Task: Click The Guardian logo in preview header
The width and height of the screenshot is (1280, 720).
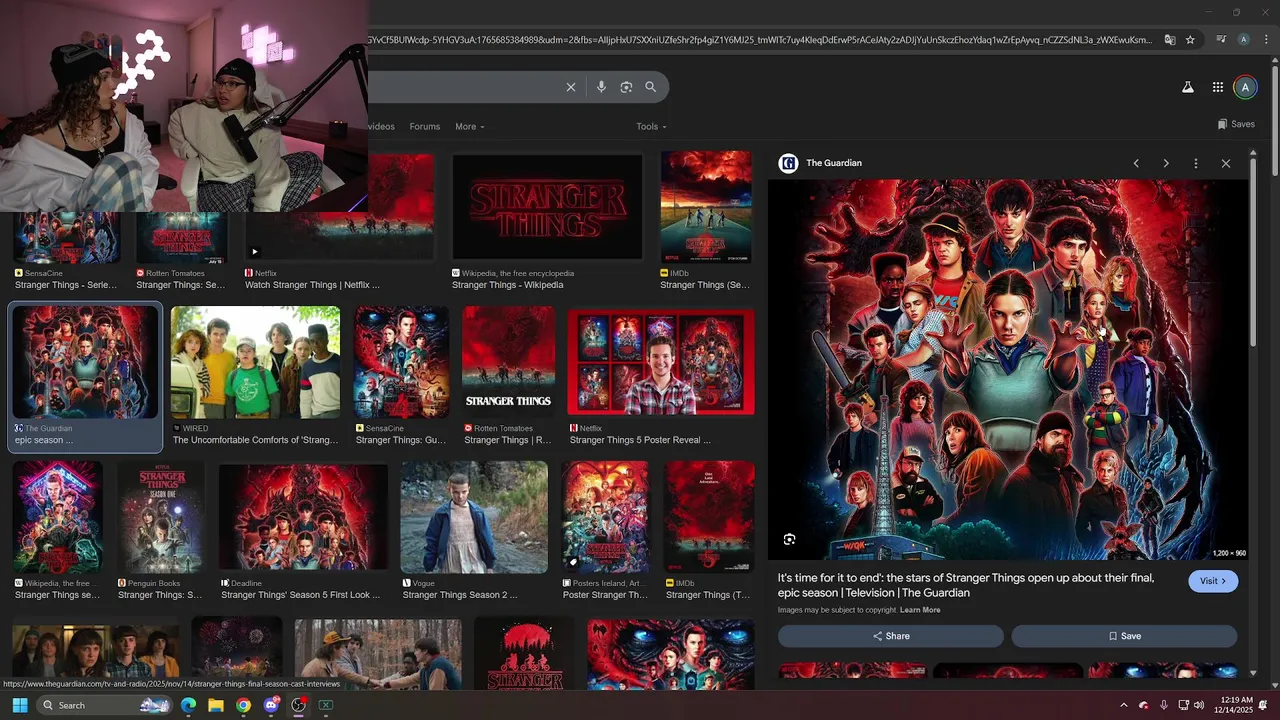Action: tap(788, 163)
